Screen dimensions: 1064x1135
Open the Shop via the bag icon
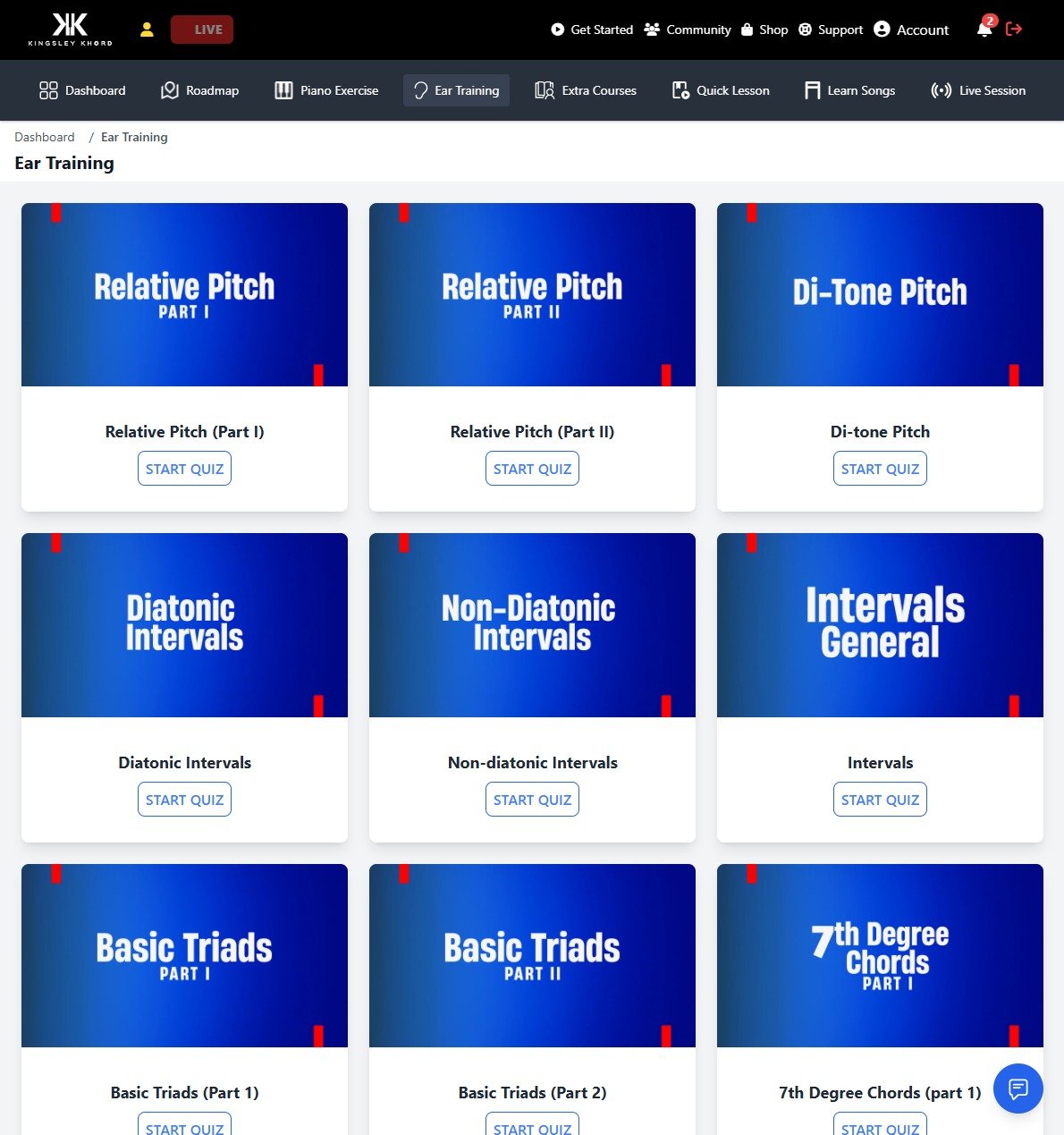coord(747,30)
